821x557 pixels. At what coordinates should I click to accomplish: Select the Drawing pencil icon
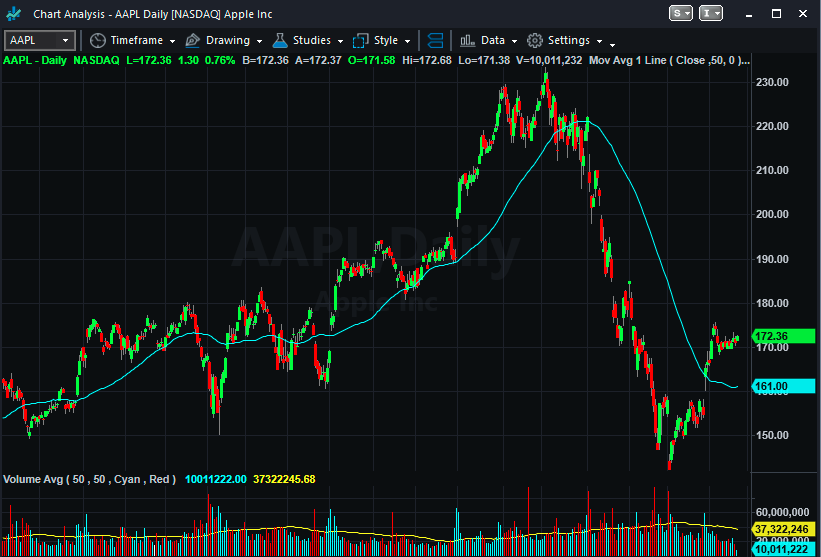coord(193,40)
